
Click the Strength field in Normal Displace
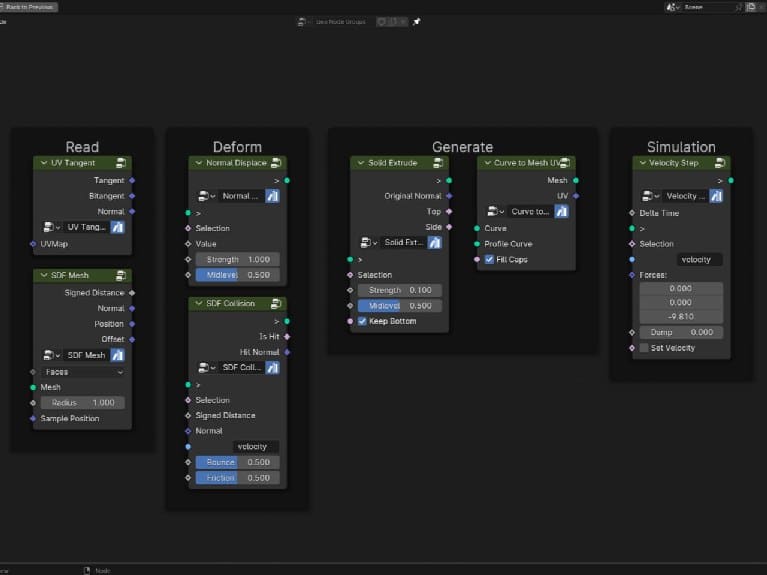pyautogui.click(x=237, y=259)
